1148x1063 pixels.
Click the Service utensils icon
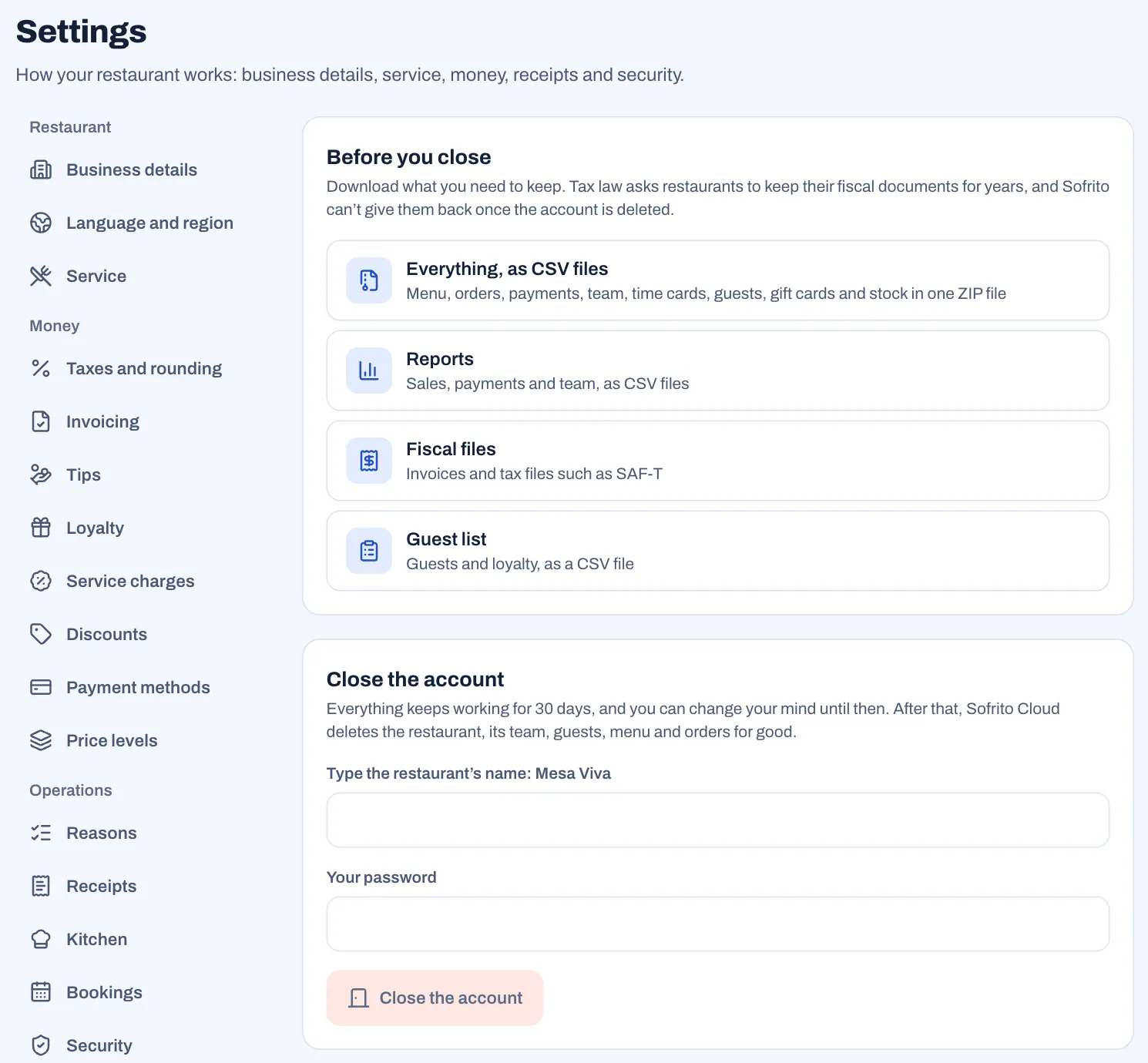(41, 277)
